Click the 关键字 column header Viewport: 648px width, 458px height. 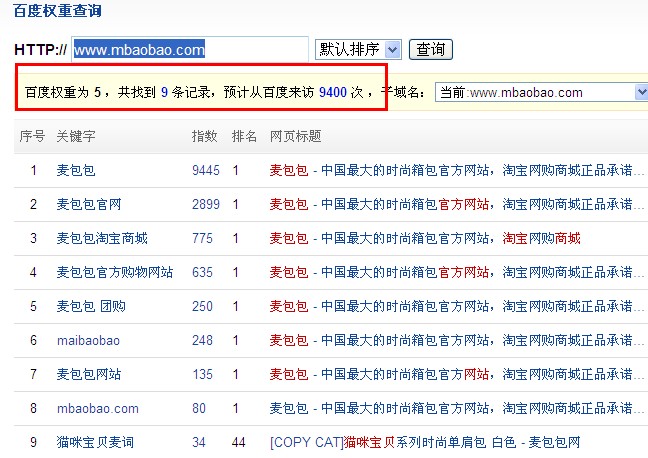[x=76, y=136]
